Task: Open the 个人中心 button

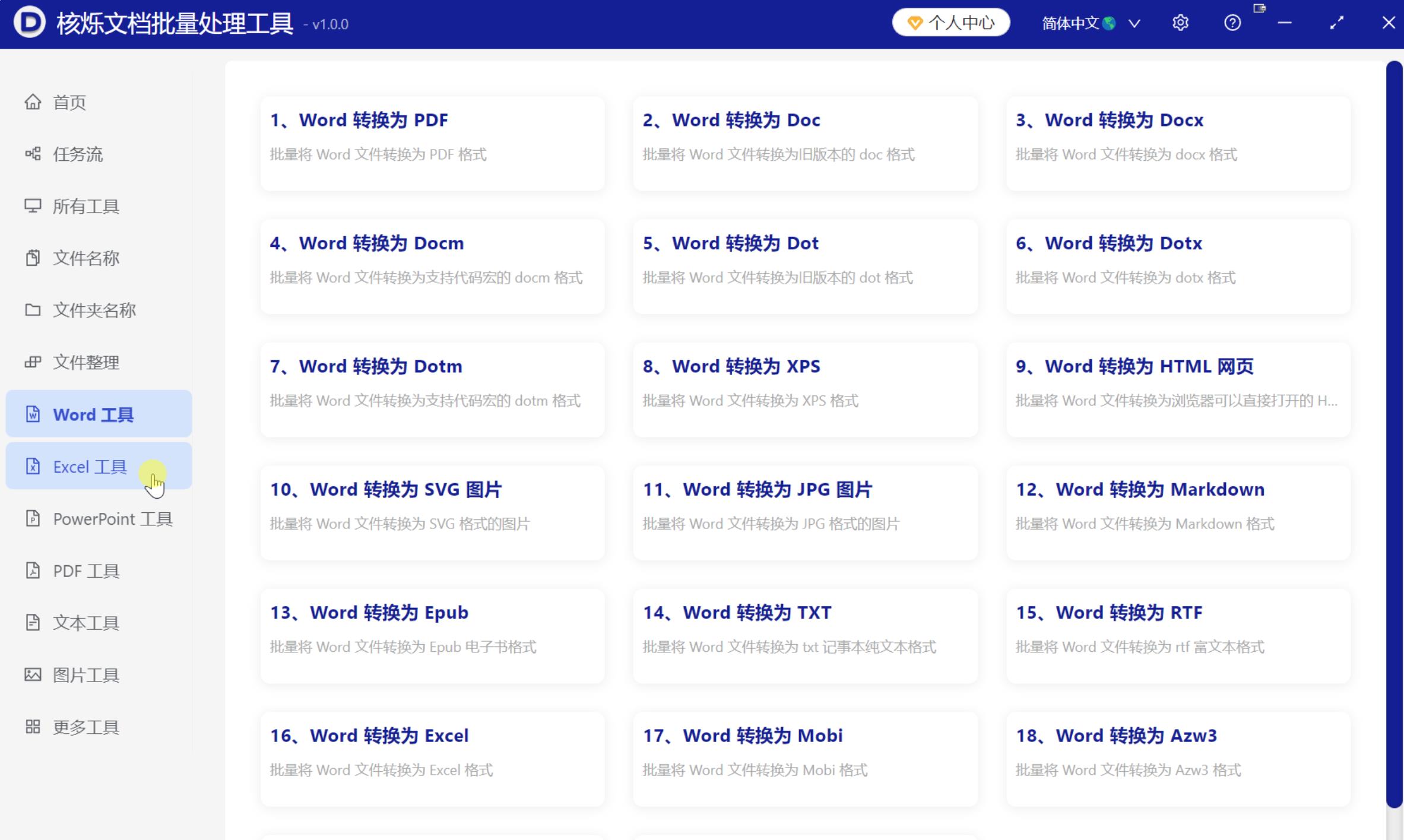Action: pyautogui.click(x=951, y=23)
